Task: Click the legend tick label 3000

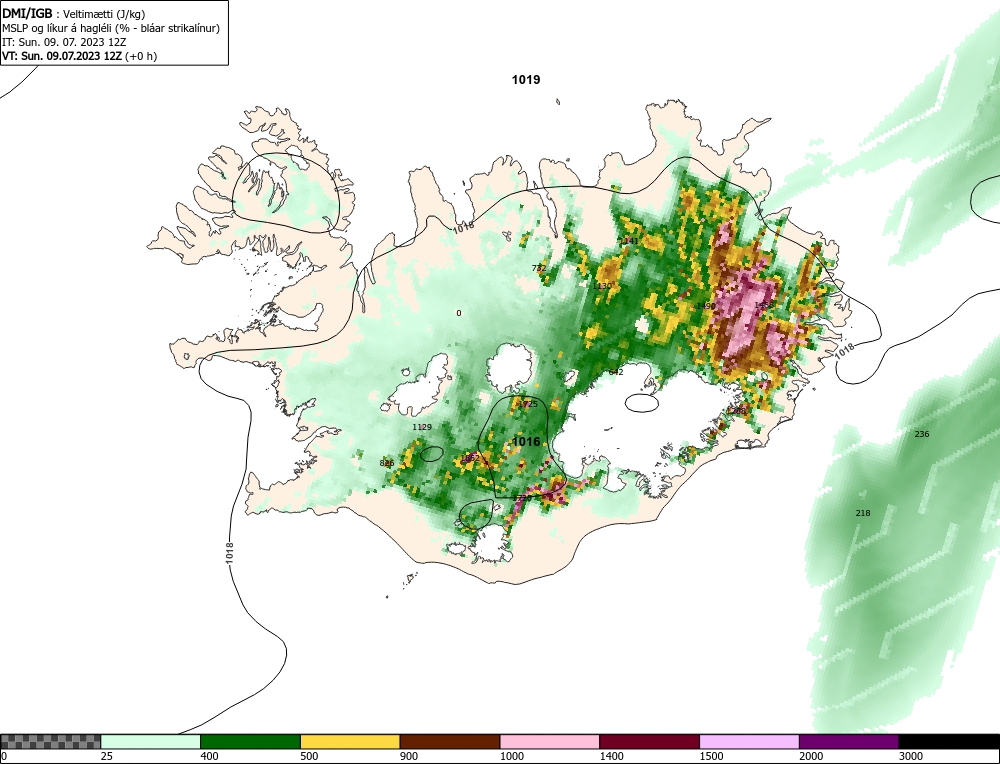Action: point(911,756)
